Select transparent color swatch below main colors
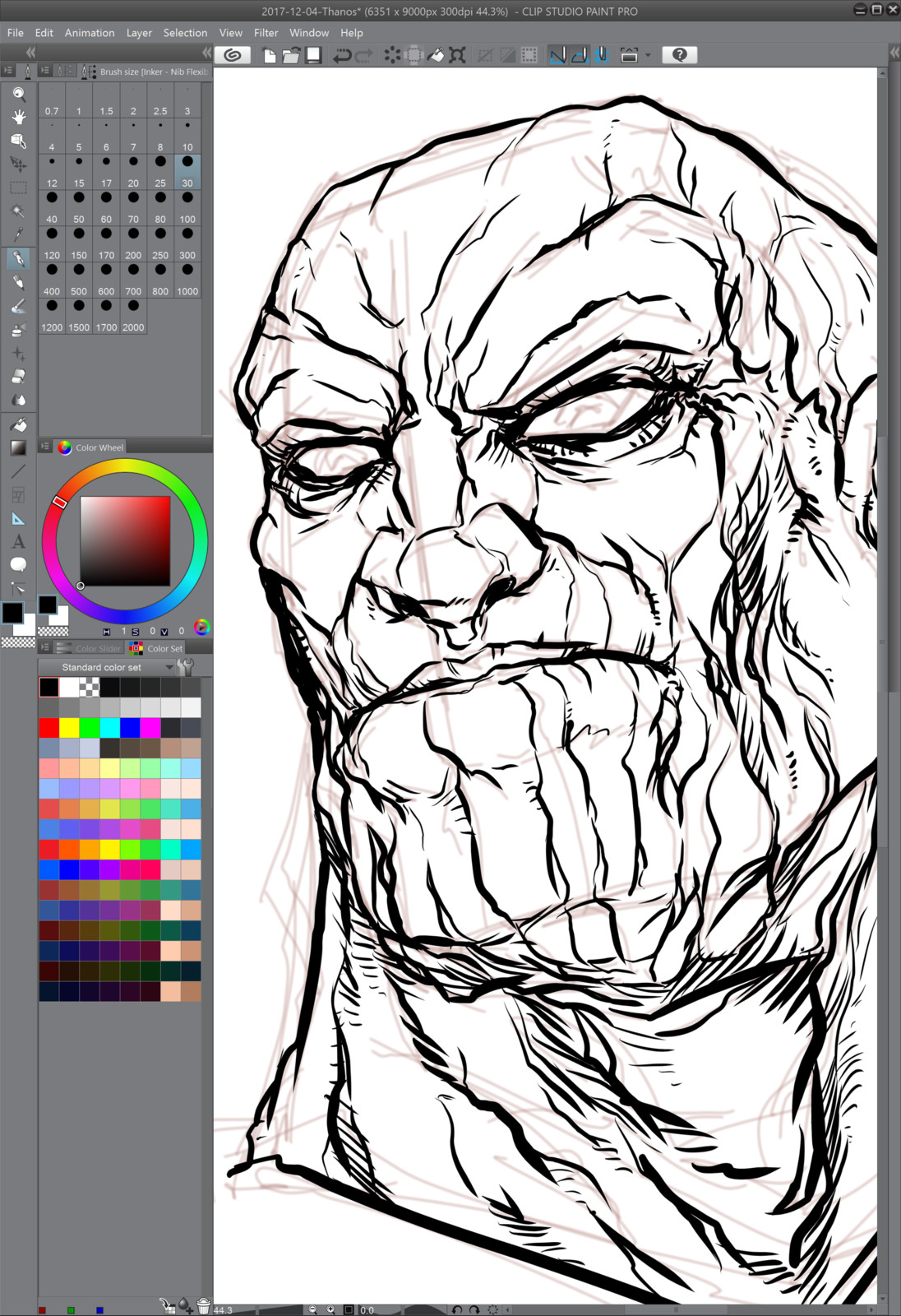 click(x=18, y=642)
